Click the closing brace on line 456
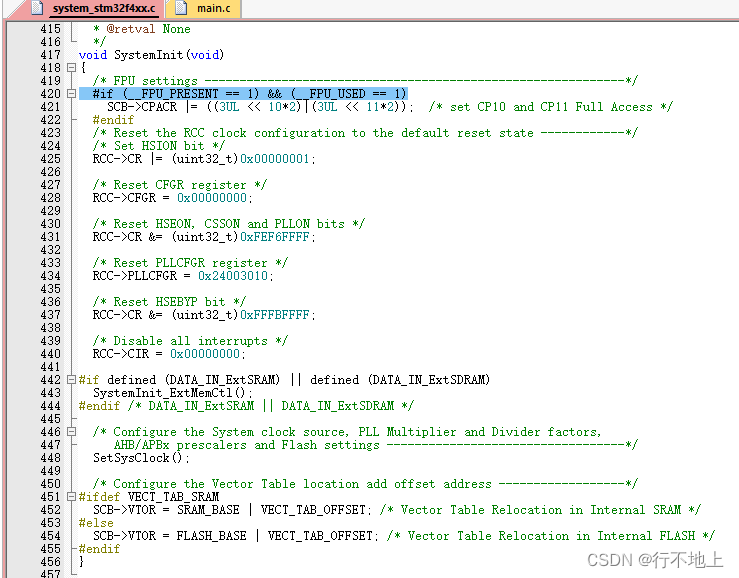The height and width of the screenshot is (578, 739). click(x=82, y=561)
